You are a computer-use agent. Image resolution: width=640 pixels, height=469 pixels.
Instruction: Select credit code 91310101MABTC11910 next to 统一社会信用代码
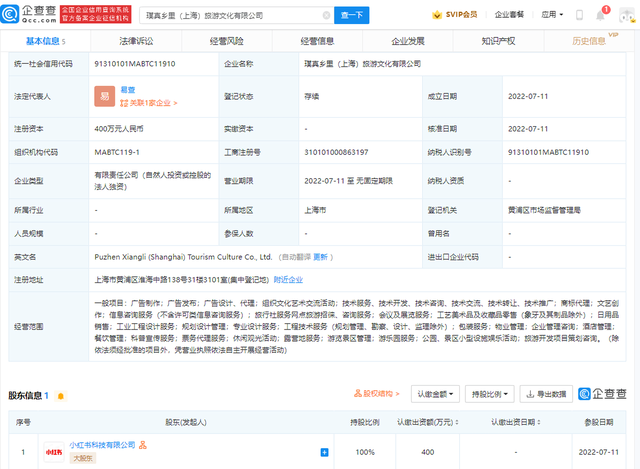click(x=135, y=64)
